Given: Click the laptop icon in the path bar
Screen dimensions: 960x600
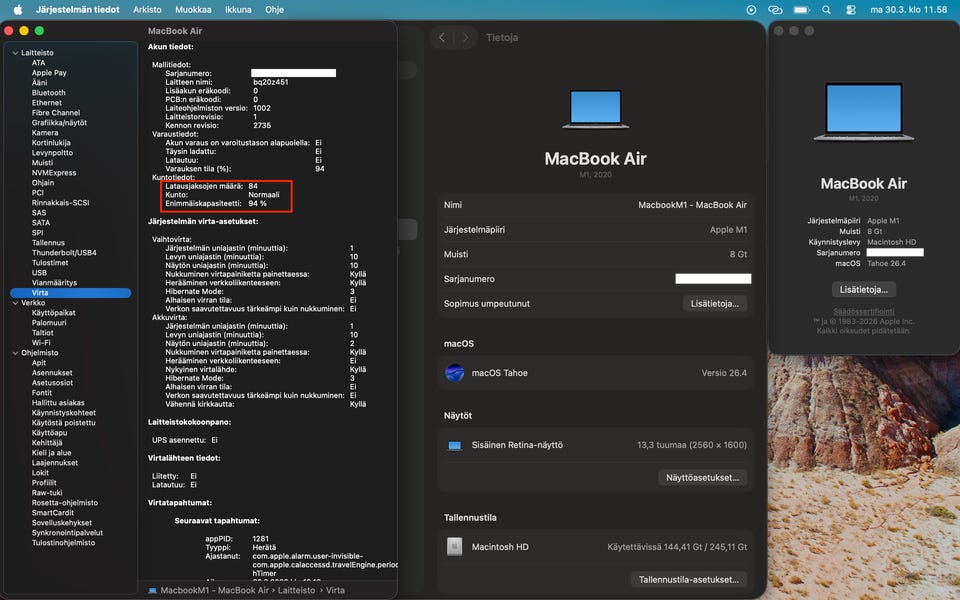Looking at the screenshot, I should pyautogui.click(x=152, y=590).
